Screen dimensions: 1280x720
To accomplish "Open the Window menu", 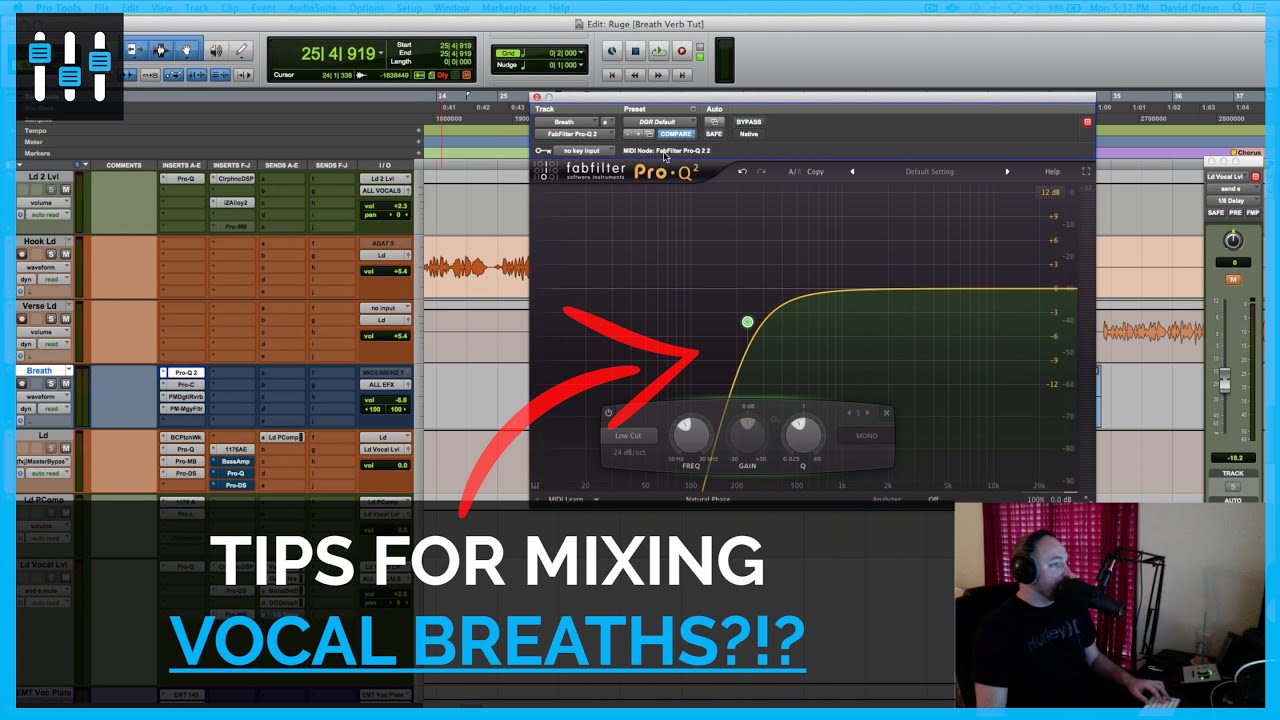I will click(452, 8).
